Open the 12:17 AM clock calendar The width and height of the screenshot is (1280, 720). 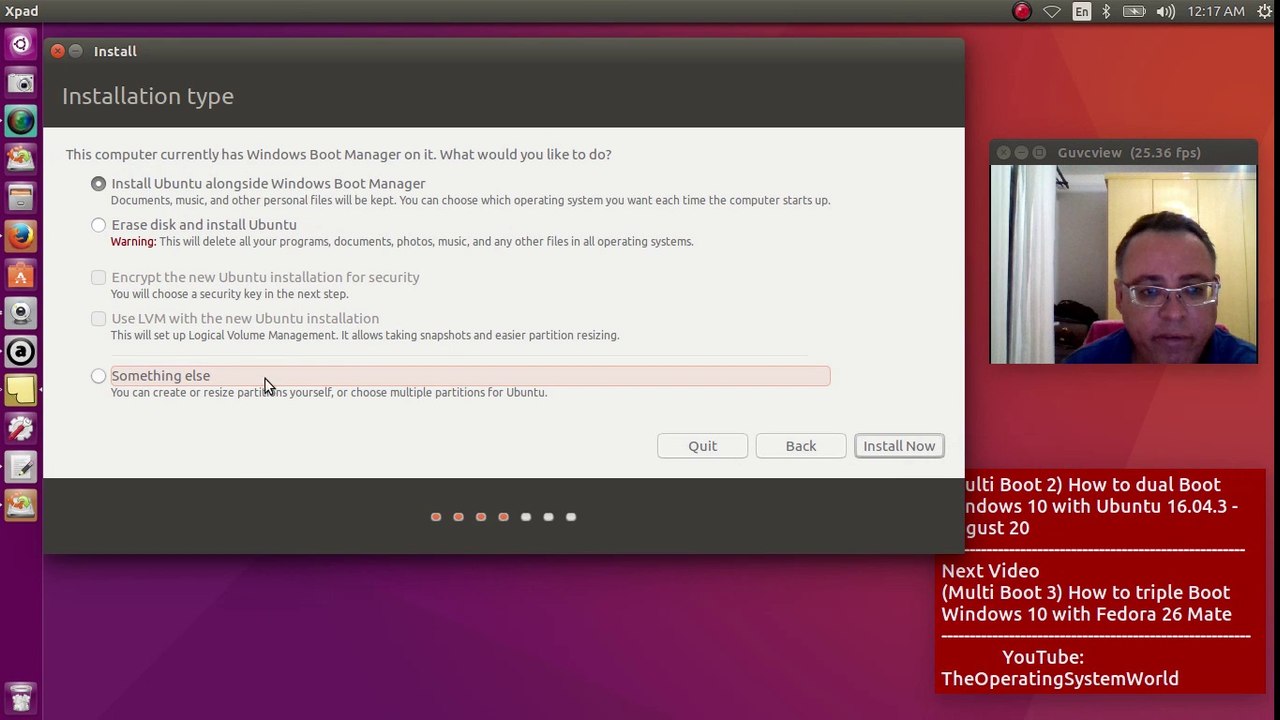point(1216,12)
